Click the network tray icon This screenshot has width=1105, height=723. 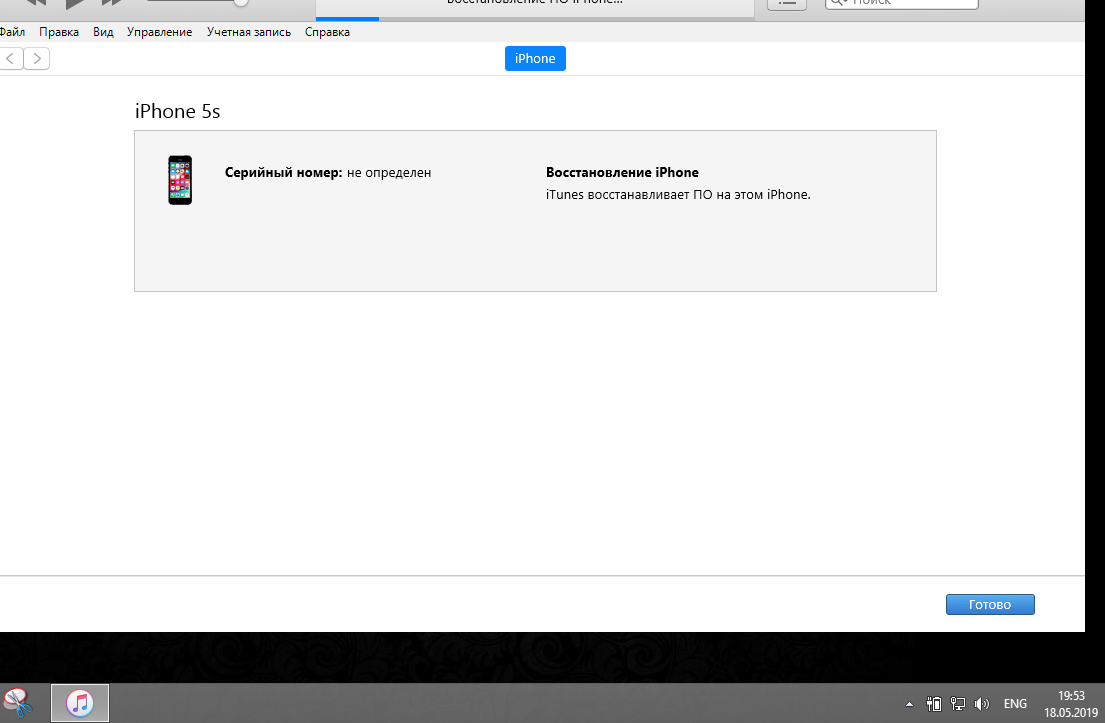tap(958, 703)
